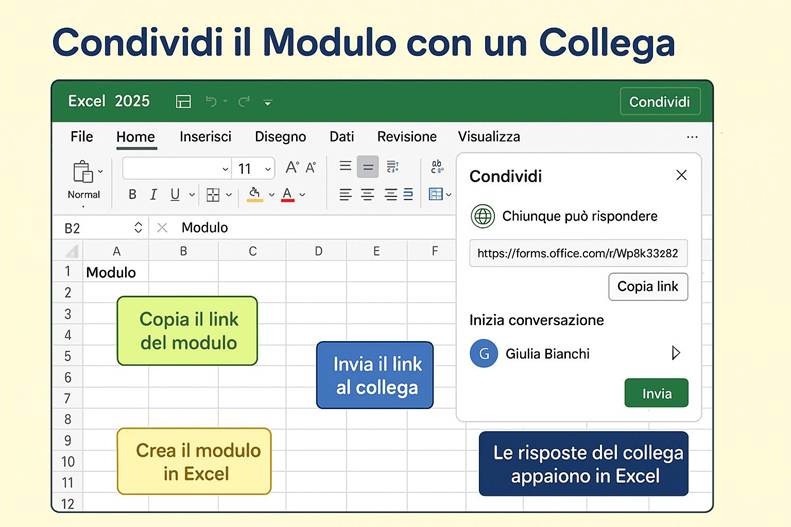
Task: Expand the underline style arrow
Action: pyautogui.click(x=192, y=195)
